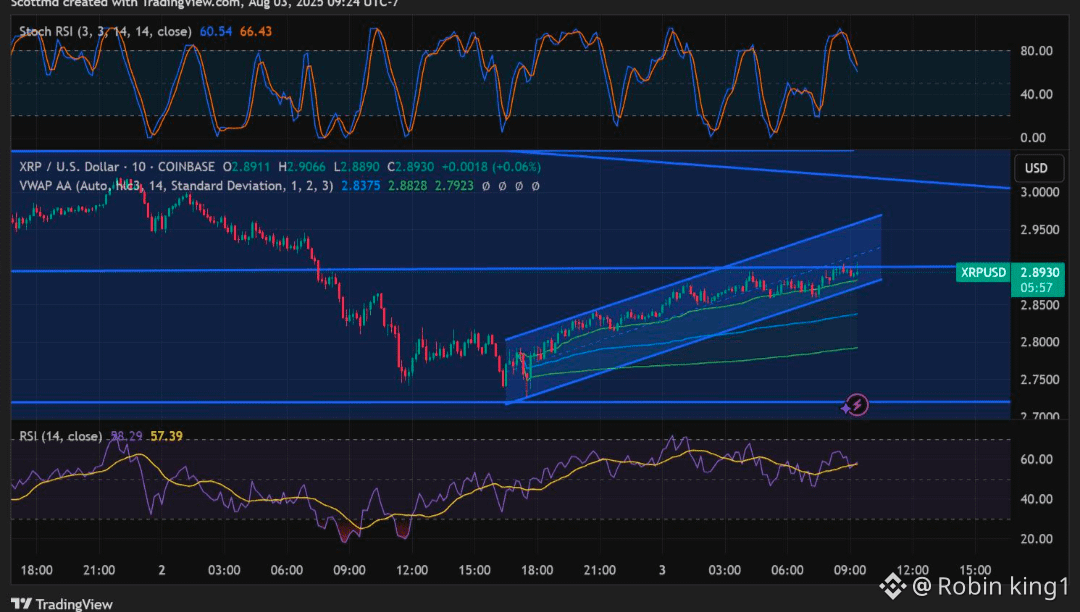
Task: Click the TradingView logo at bottom left
Action: tap(61, 604)
